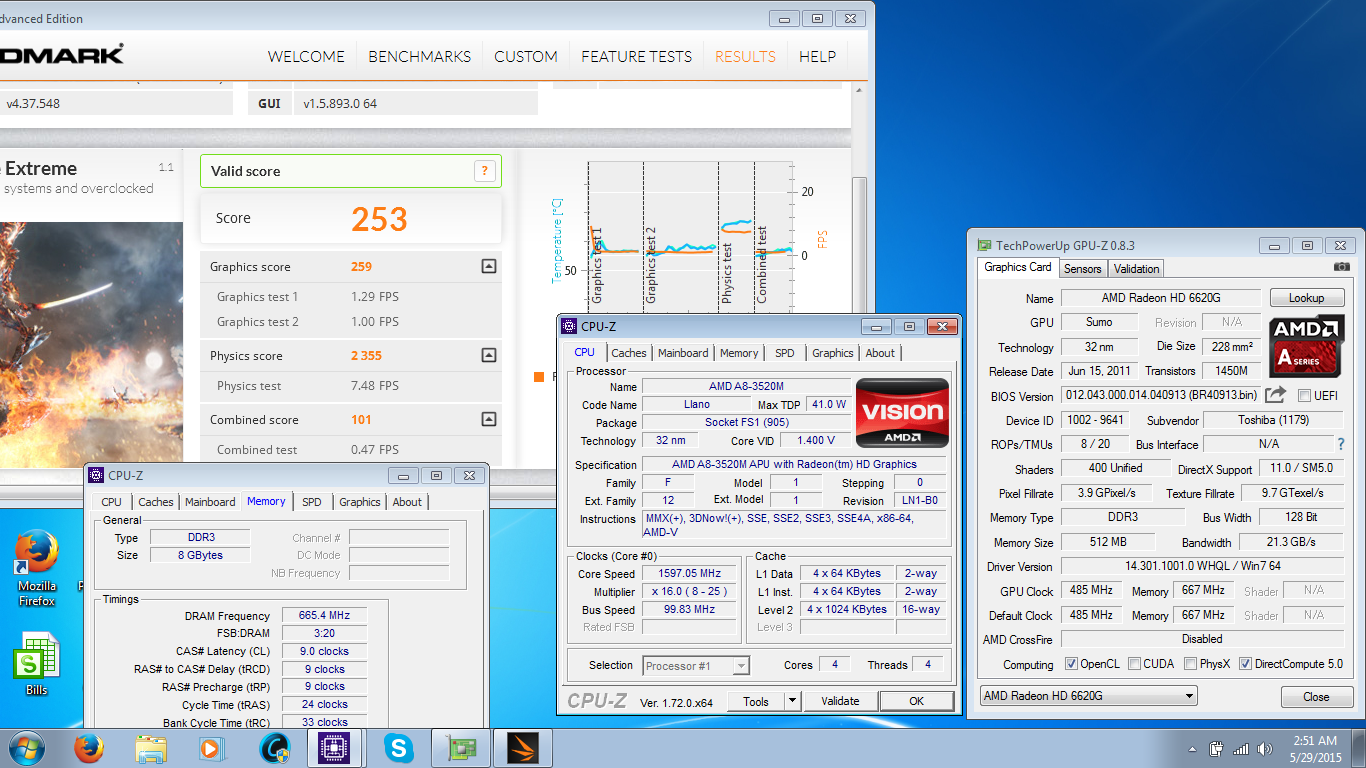
Task: Open the Bills spreadsheet desktop icon
Action: (x=37, y=664)
